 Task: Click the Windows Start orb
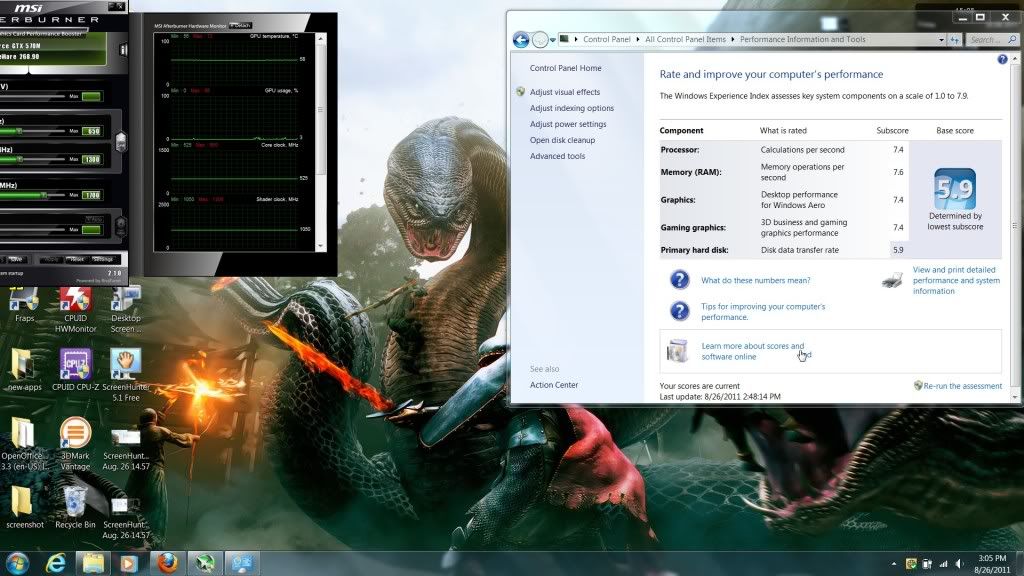click(x=18, y=563)
